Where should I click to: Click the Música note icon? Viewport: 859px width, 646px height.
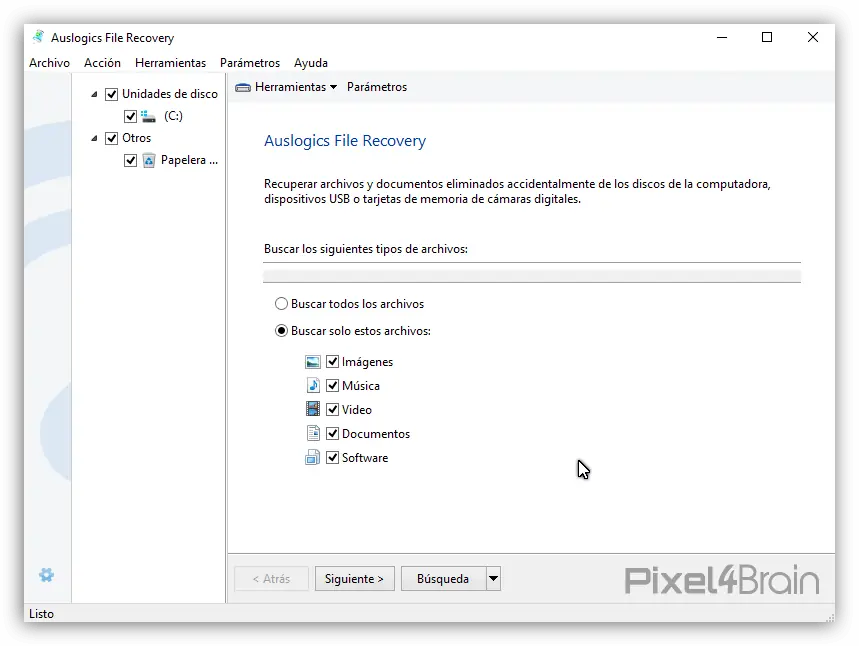(x=313, y=386)
